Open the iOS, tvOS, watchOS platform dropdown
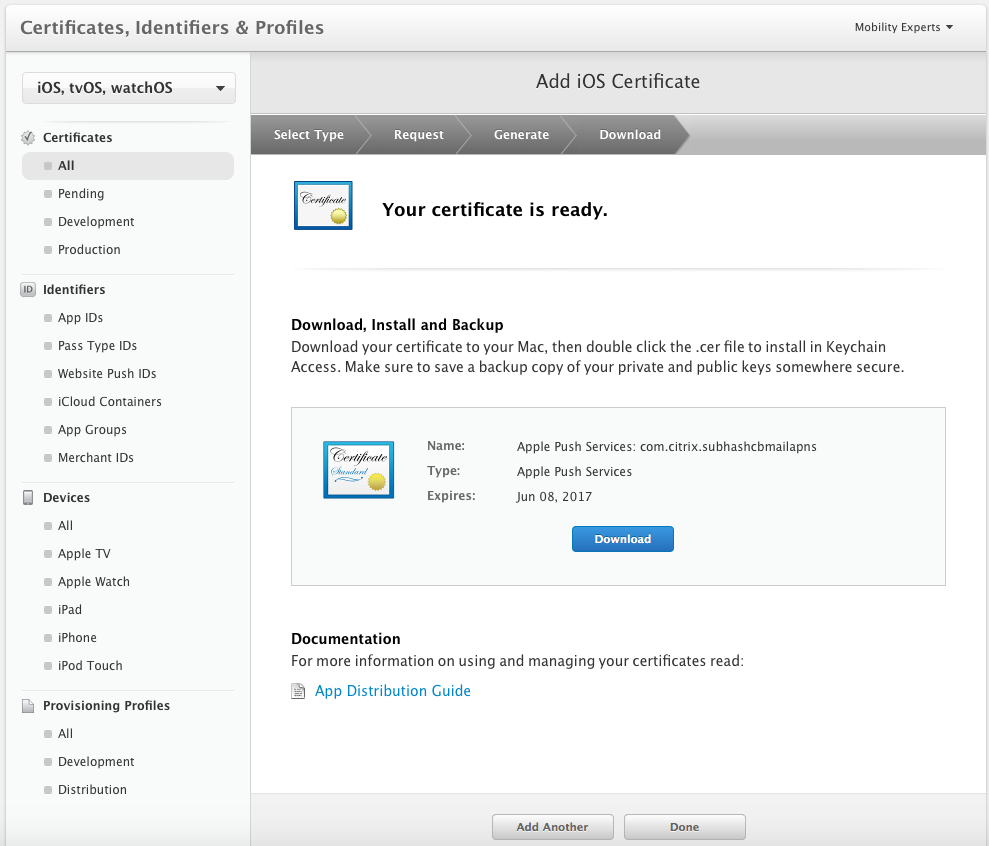The width and height of the screenshot is (989, 846). pyautogui.click(x=129, y=88)
